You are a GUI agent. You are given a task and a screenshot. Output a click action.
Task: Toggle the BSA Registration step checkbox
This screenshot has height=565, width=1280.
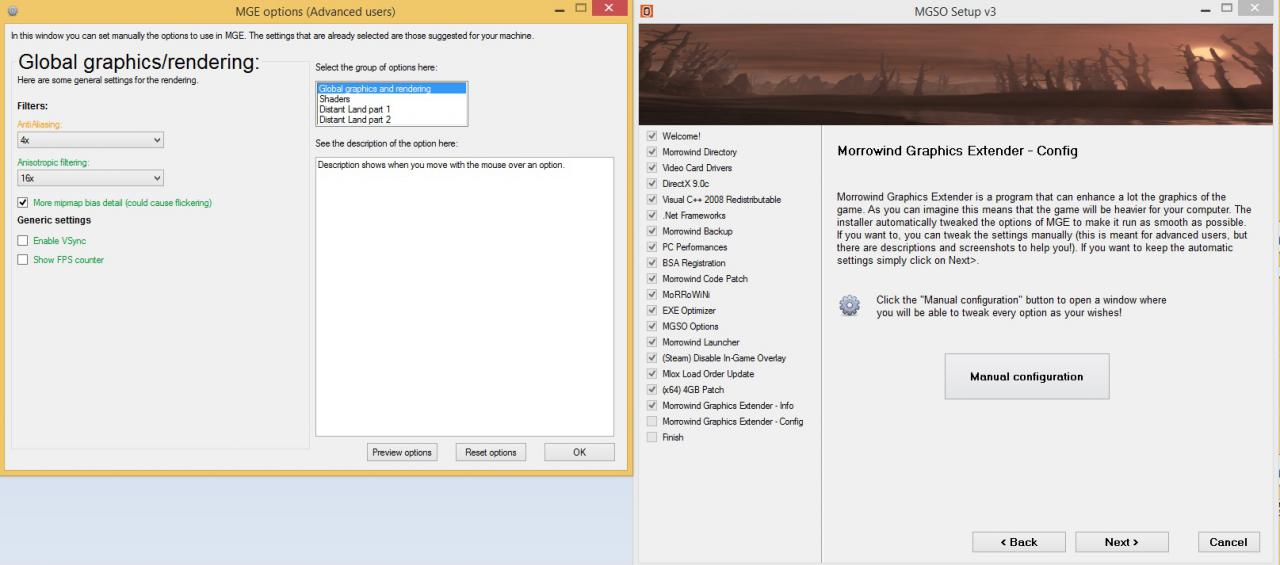click(652, 263)
